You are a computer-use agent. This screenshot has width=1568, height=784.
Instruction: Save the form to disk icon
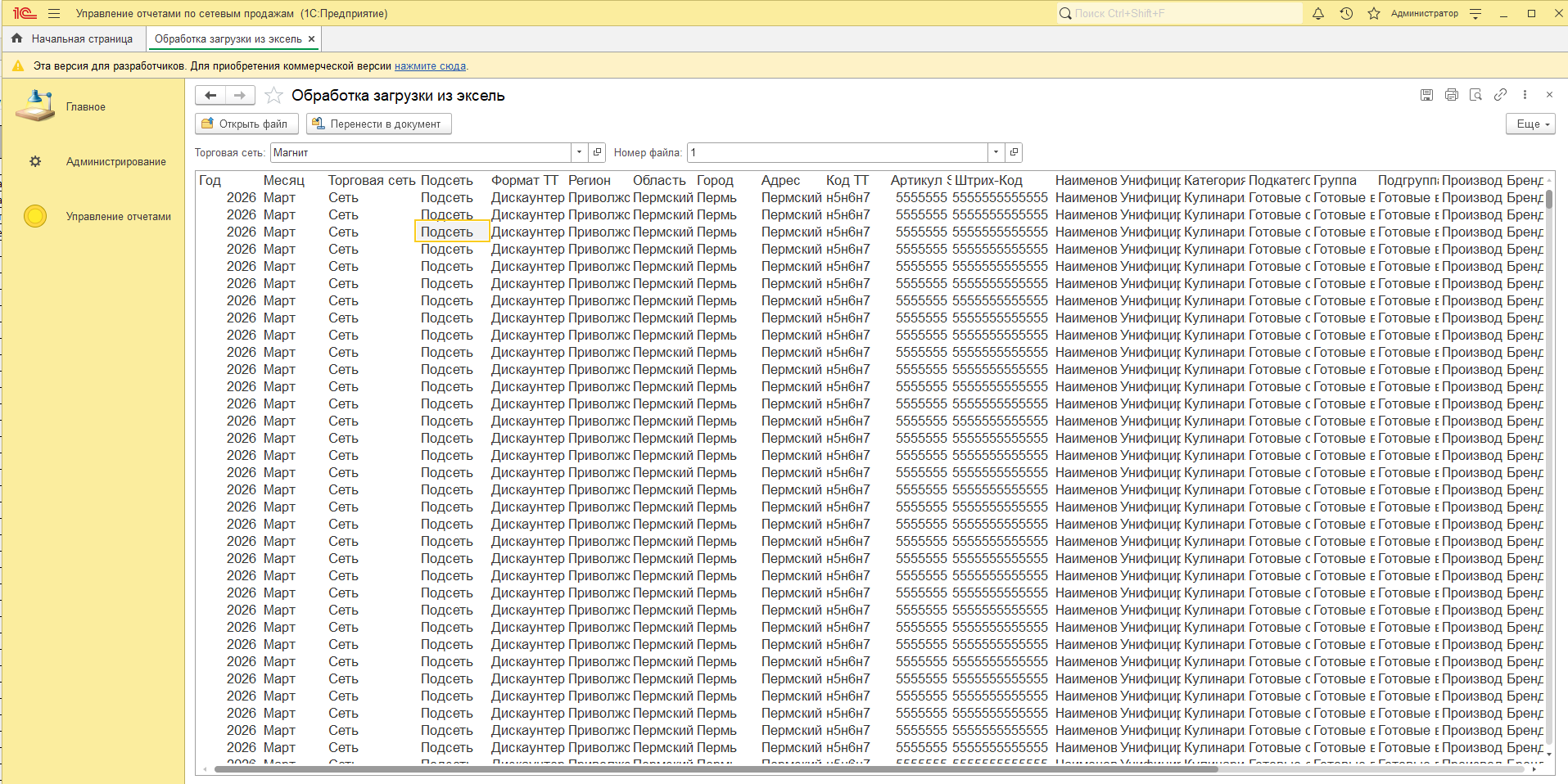[1426, 95]
